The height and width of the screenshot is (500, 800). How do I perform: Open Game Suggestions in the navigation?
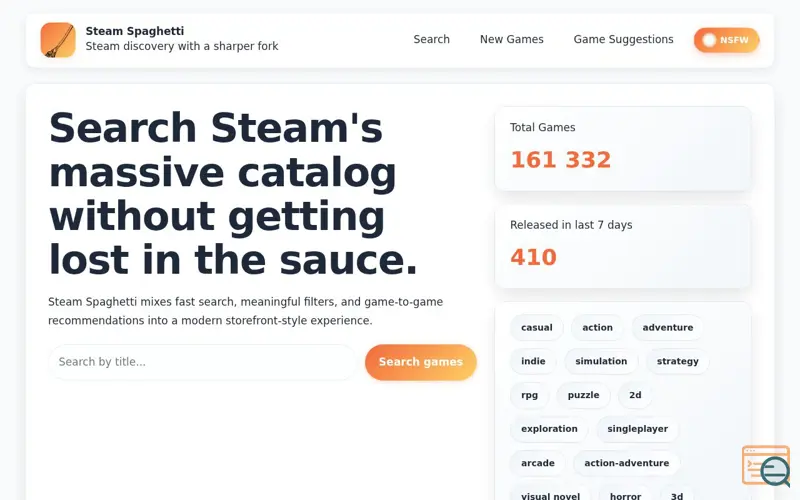(x=623, y=39)
